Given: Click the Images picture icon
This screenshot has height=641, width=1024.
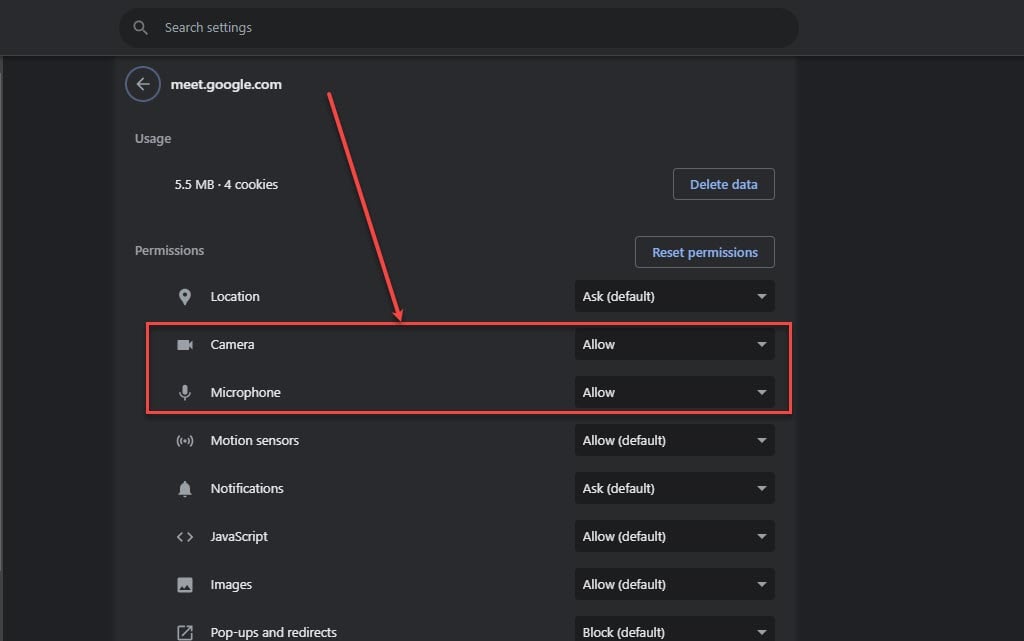Looking at the screenshot, I should (185, 585).
